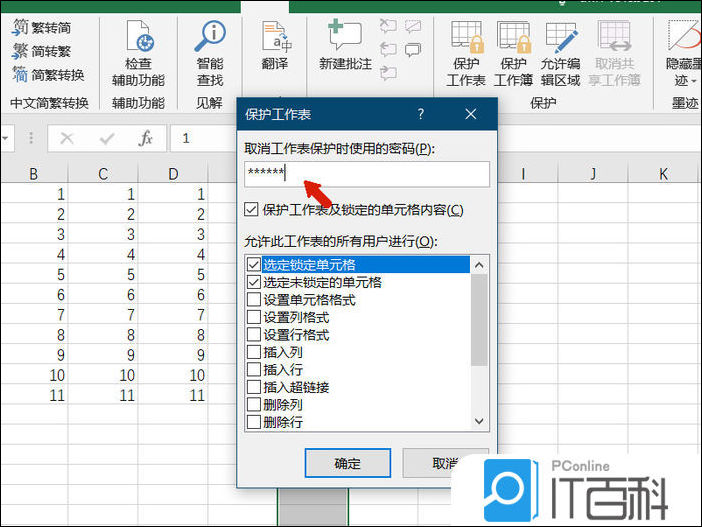
Task: Click the next comment icon
Action: [388, 73]
